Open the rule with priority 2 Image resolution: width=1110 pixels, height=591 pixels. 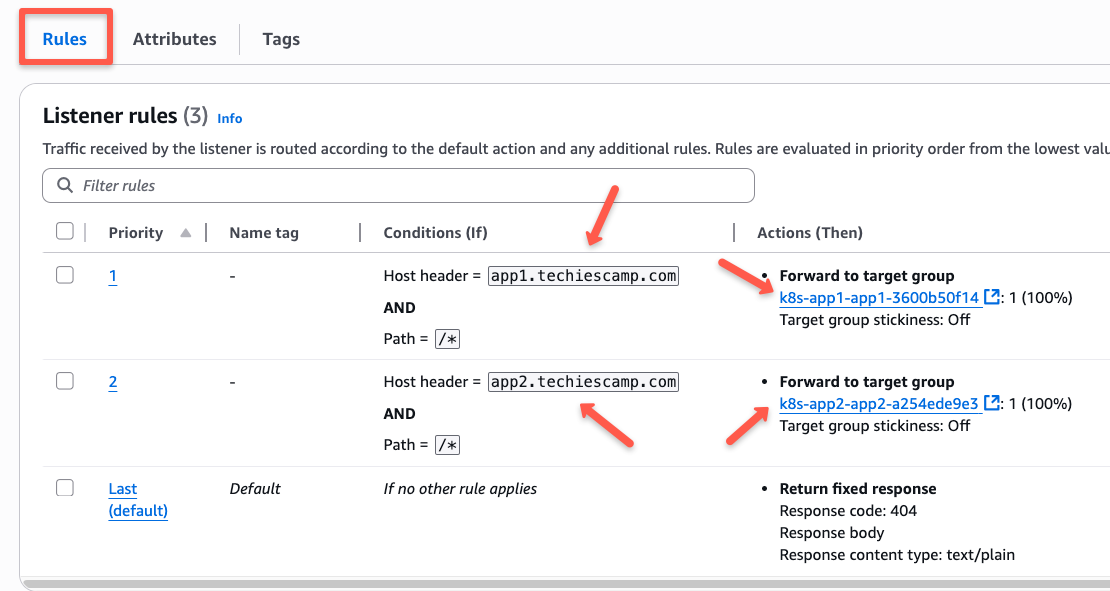tap(112, 381)
